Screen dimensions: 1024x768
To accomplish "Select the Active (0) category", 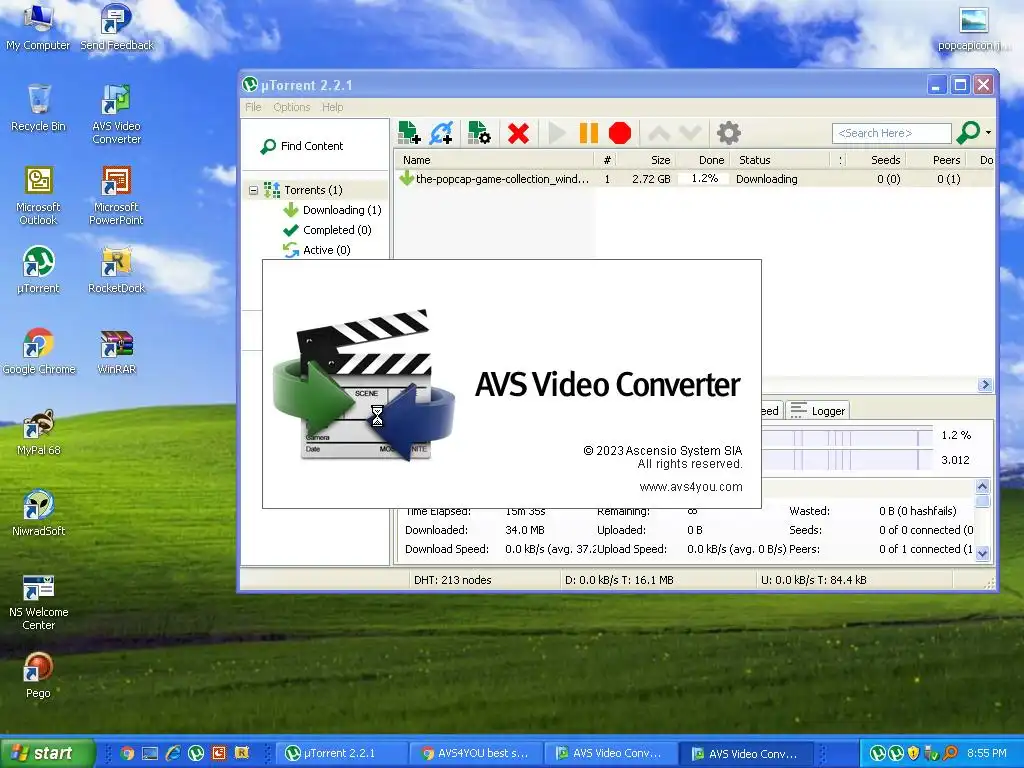I will 317,250.
